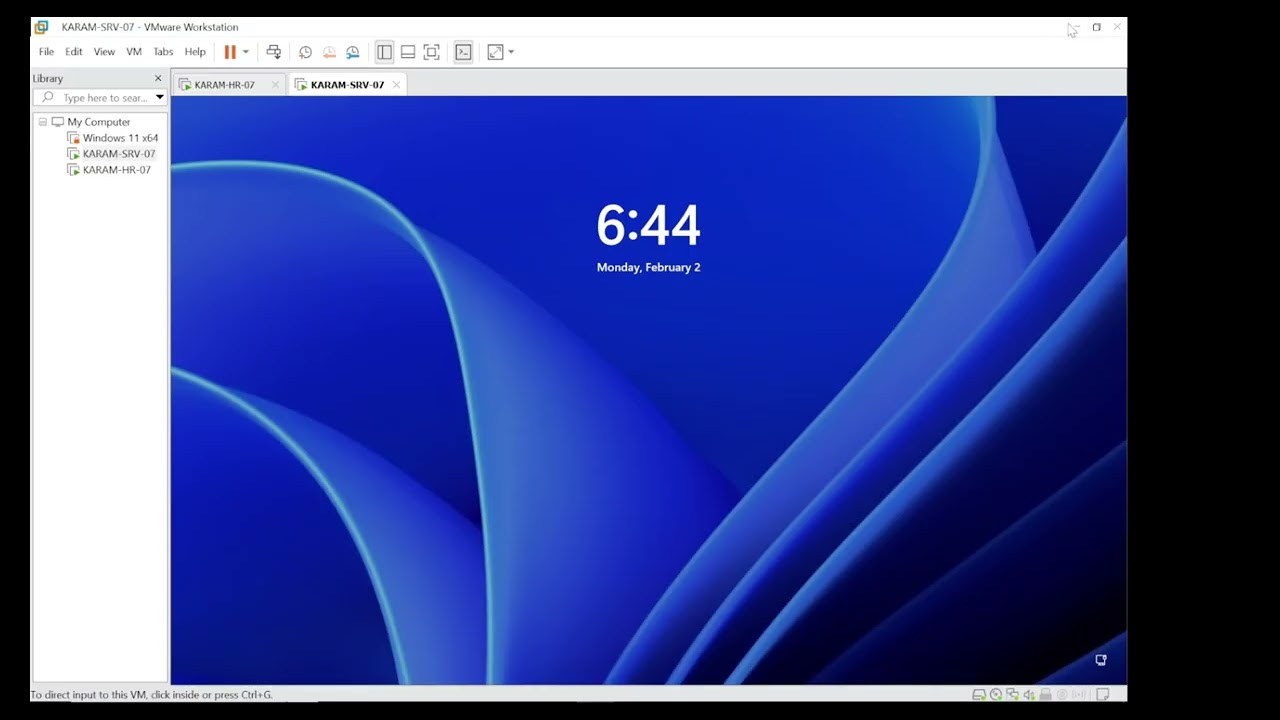Click the stretch guest display icon

click(x=495, y=52)
